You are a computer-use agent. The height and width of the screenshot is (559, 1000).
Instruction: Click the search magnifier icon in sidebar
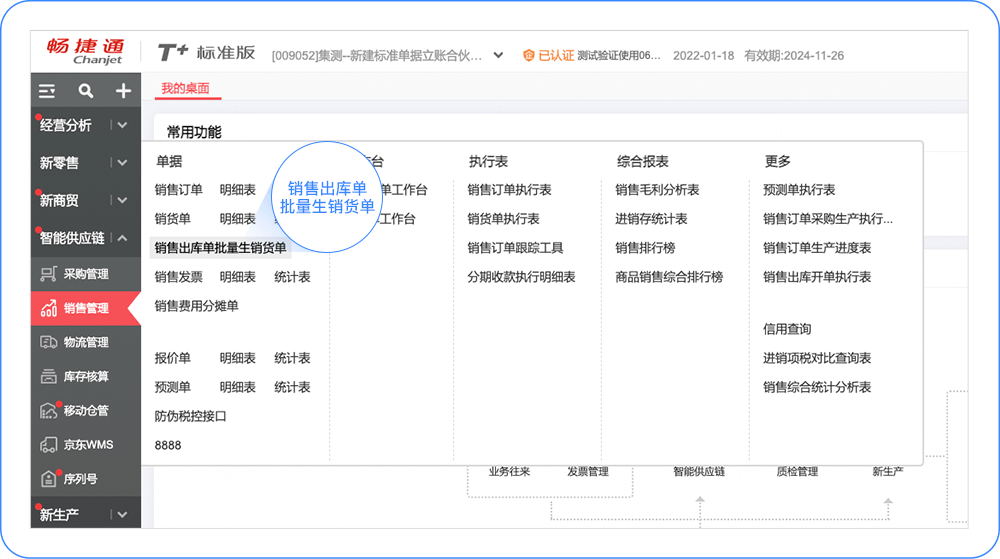click(85, 91)
